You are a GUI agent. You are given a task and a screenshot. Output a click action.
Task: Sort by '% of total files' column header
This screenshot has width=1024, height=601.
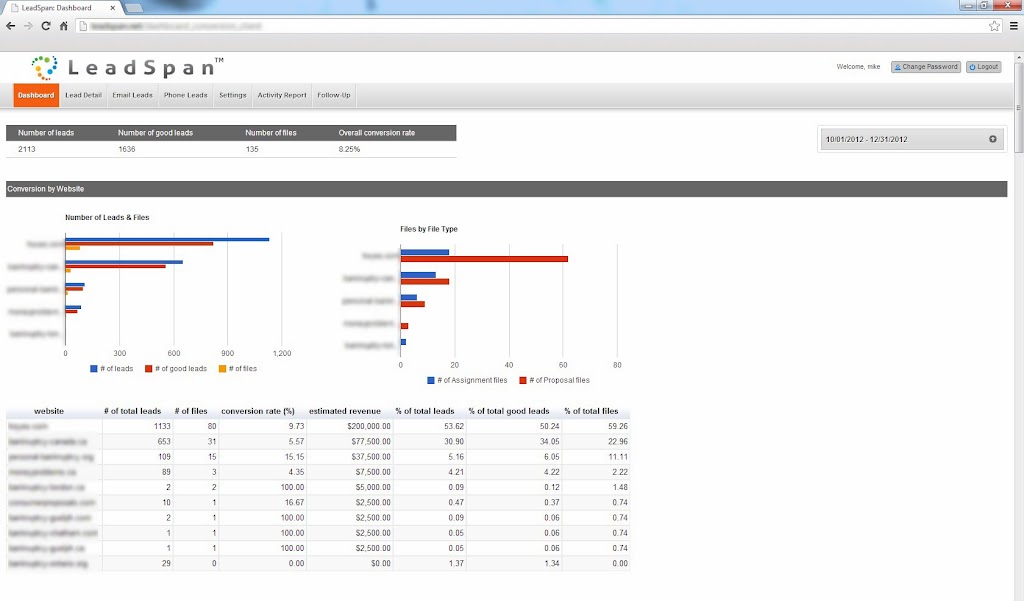coord(591,412)
